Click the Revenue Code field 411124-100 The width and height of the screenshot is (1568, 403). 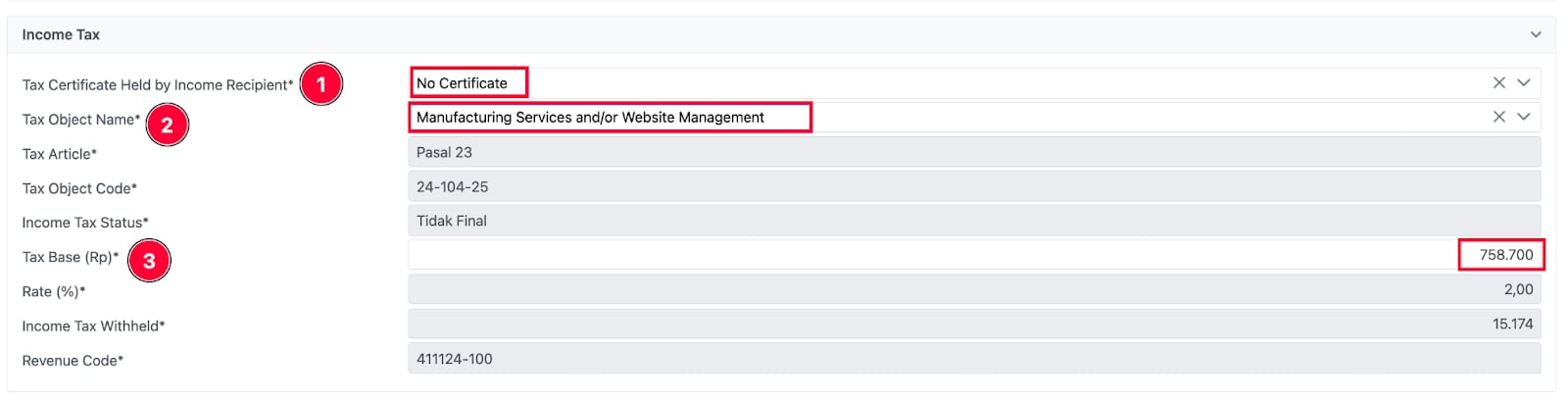(973, 359)
